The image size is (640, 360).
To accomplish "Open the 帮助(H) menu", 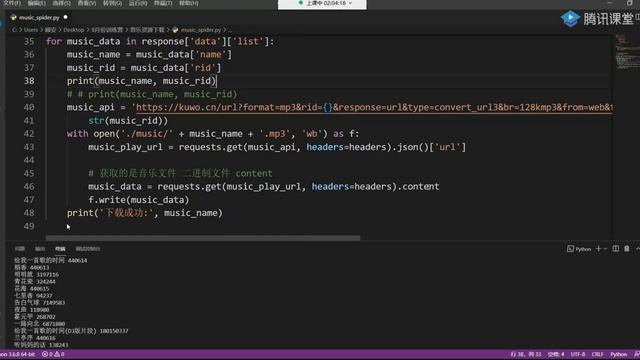I will [x=189, y=3].
